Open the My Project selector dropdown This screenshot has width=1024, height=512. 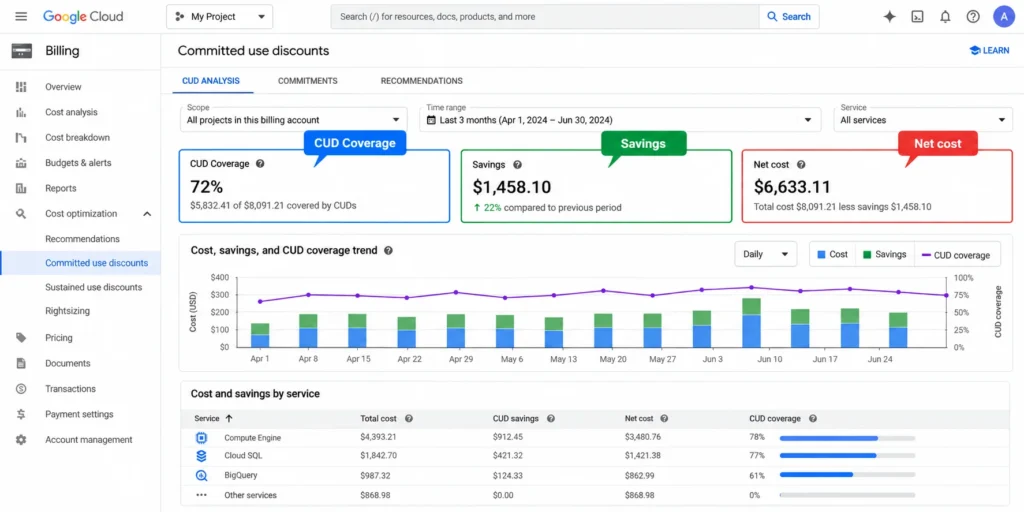point(219,17)
